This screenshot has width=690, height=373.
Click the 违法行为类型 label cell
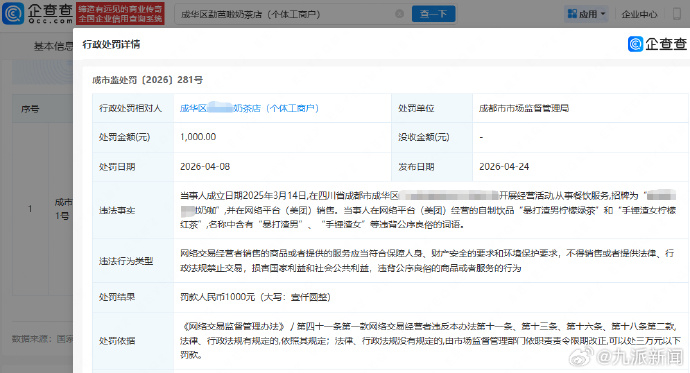133,261
